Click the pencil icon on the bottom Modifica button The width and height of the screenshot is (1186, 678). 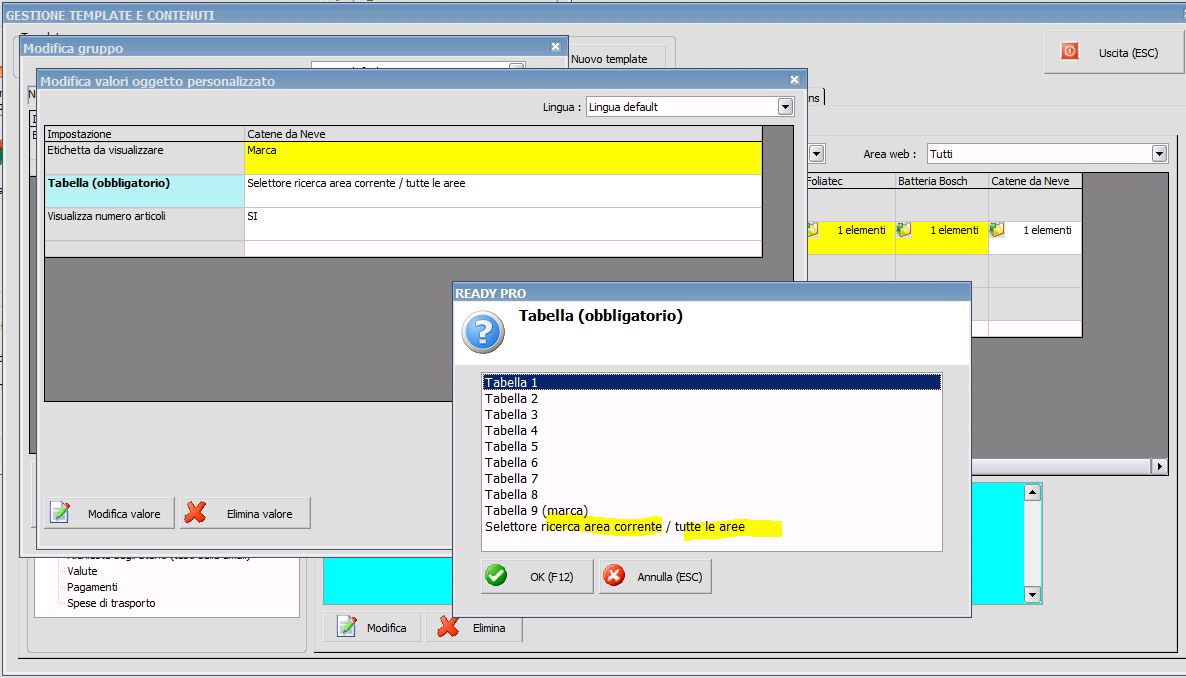(346, 627)
